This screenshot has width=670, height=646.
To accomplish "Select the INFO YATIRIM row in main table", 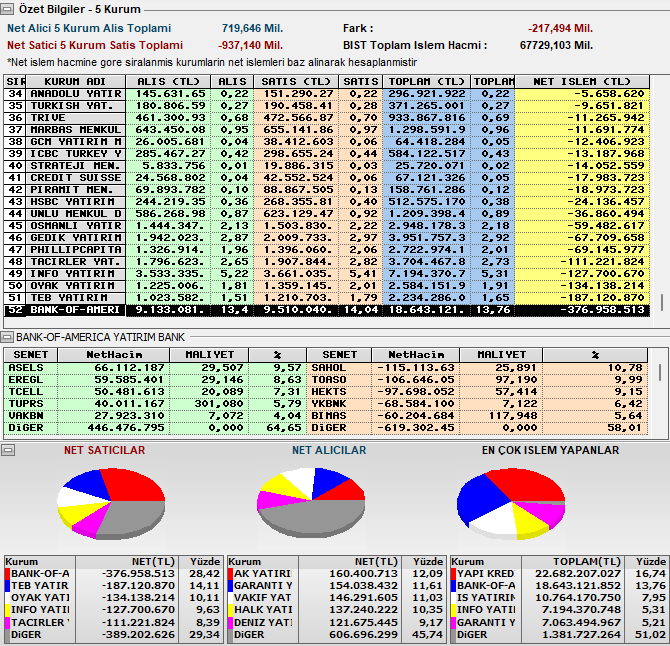I will click(x=327, y=273).
